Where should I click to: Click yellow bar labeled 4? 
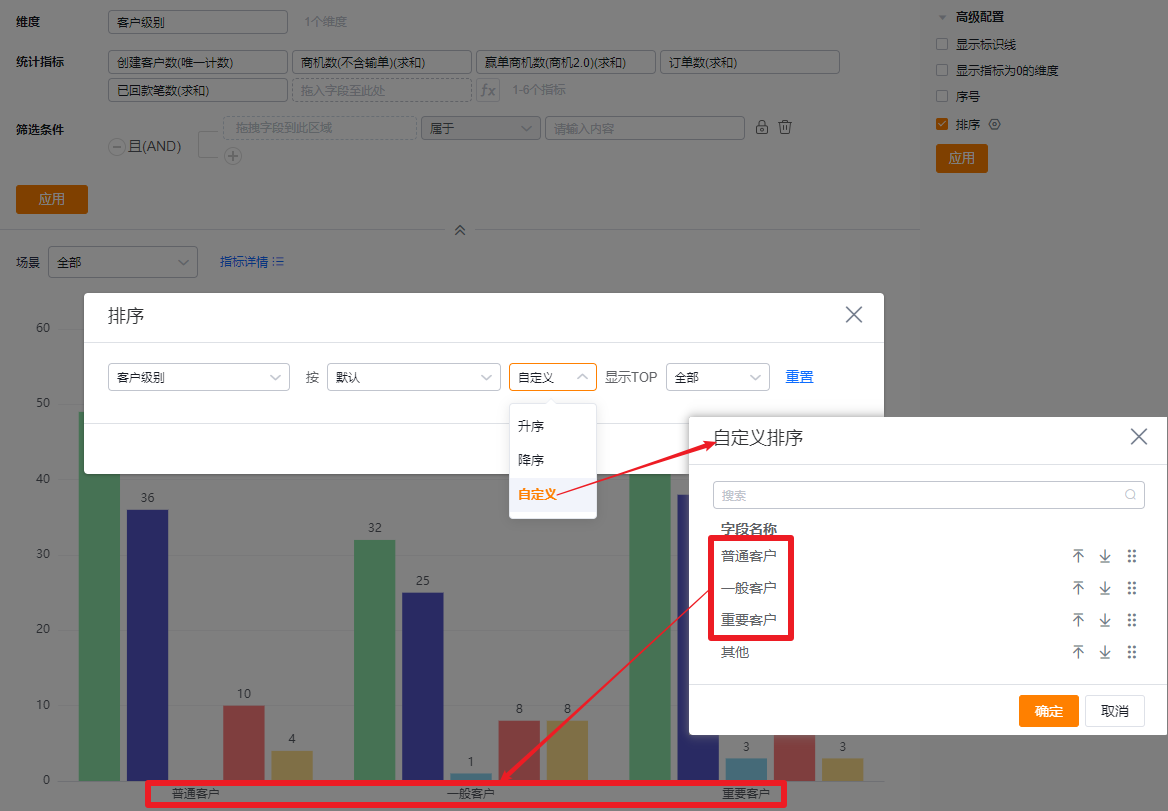tap(291, 766)
